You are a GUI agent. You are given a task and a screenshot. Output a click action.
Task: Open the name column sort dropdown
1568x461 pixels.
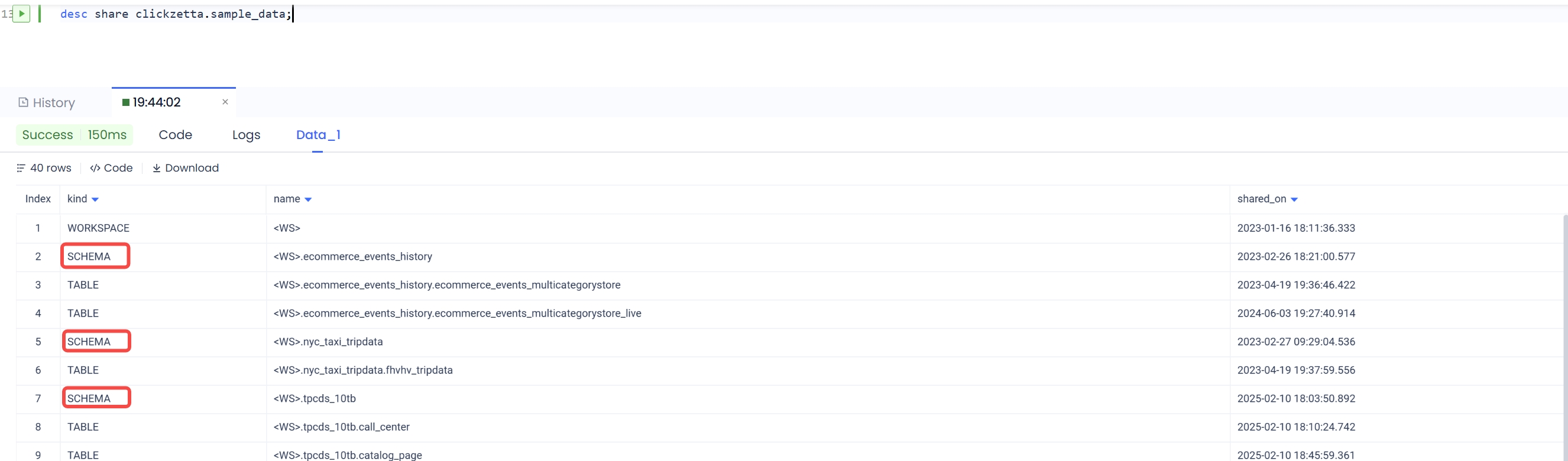coord(308,200)
